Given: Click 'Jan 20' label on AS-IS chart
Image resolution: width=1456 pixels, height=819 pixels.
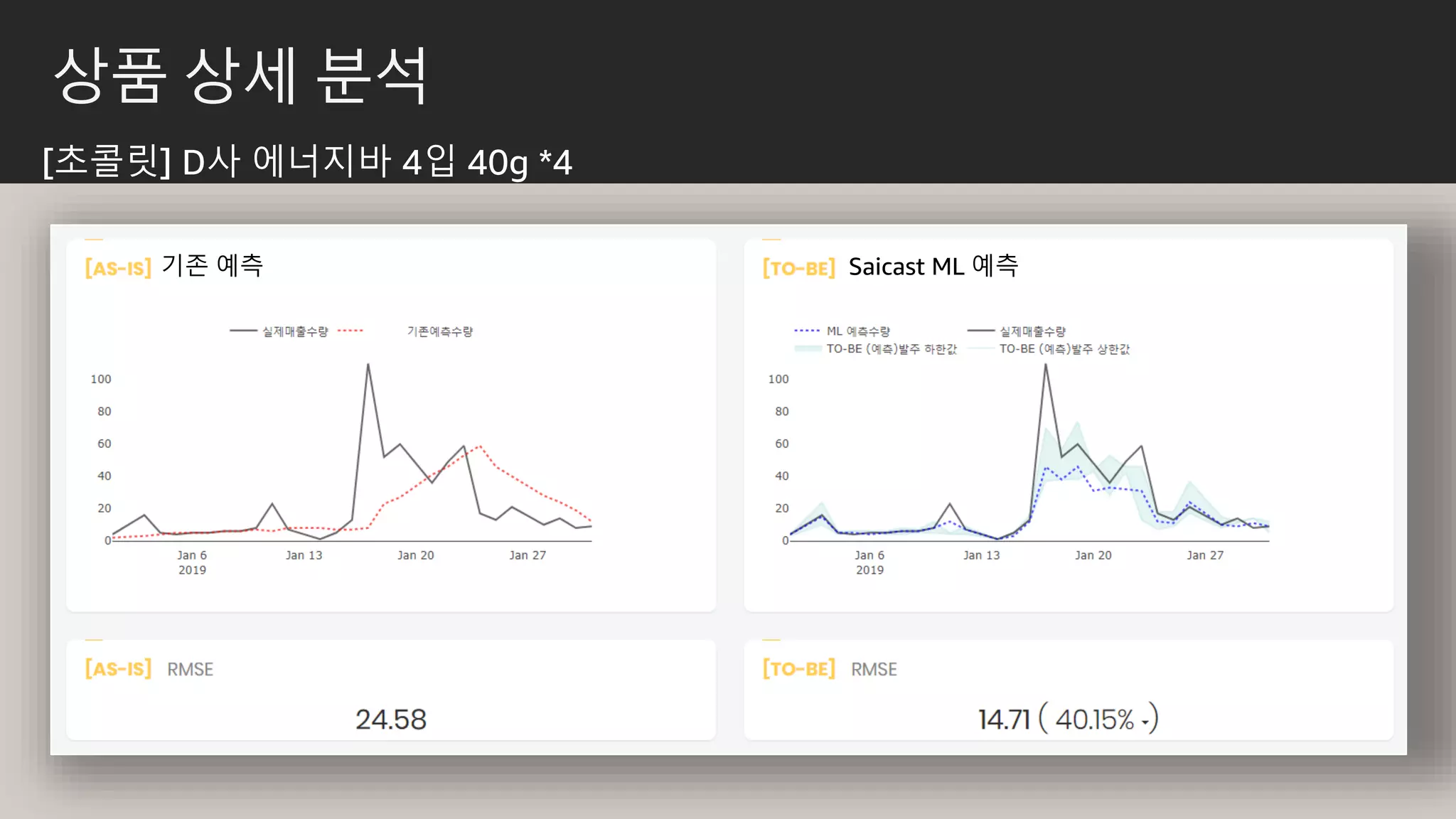Looking at the screenshot, I should point(415,555).
